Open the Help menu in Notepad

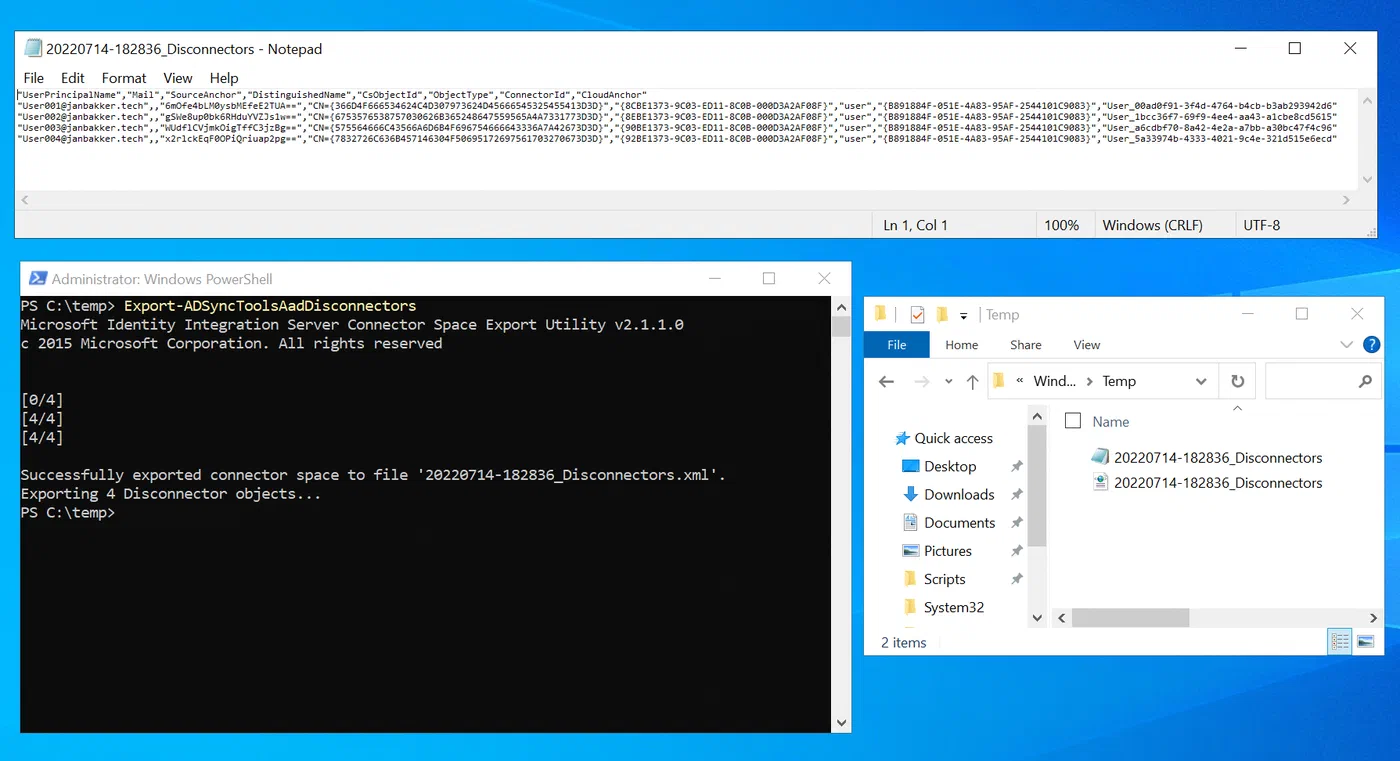pyautogui.click(x=224, y=78)
